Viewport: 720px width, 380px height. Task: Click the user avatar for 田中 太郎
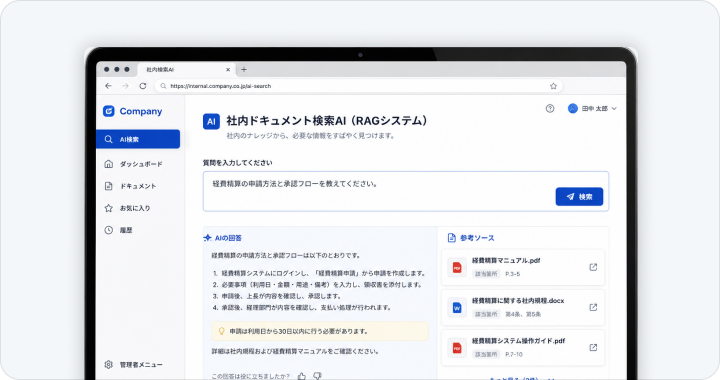click(x=573, y=108)
